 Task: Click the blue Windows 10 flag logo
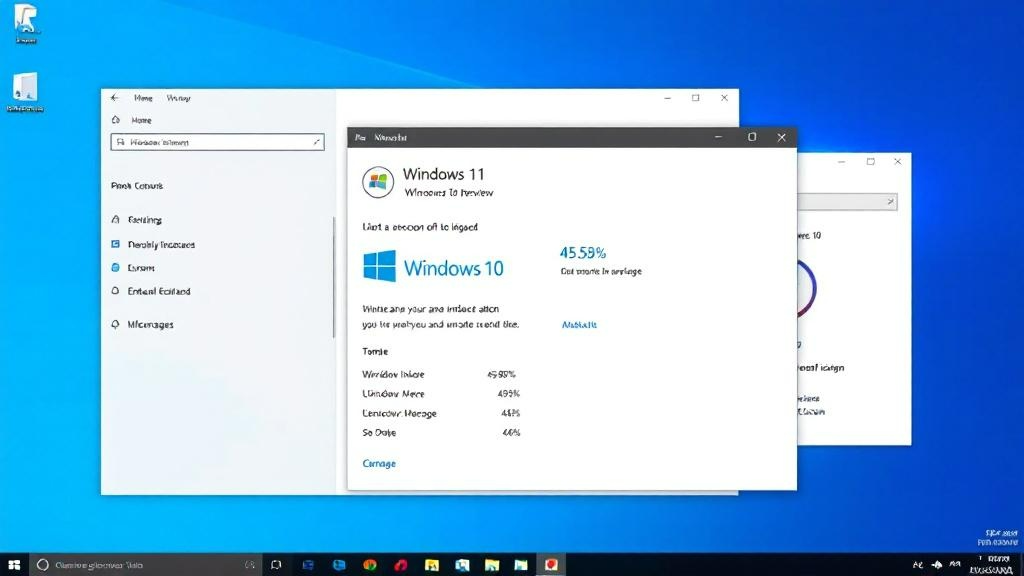(x=379, y=266)
